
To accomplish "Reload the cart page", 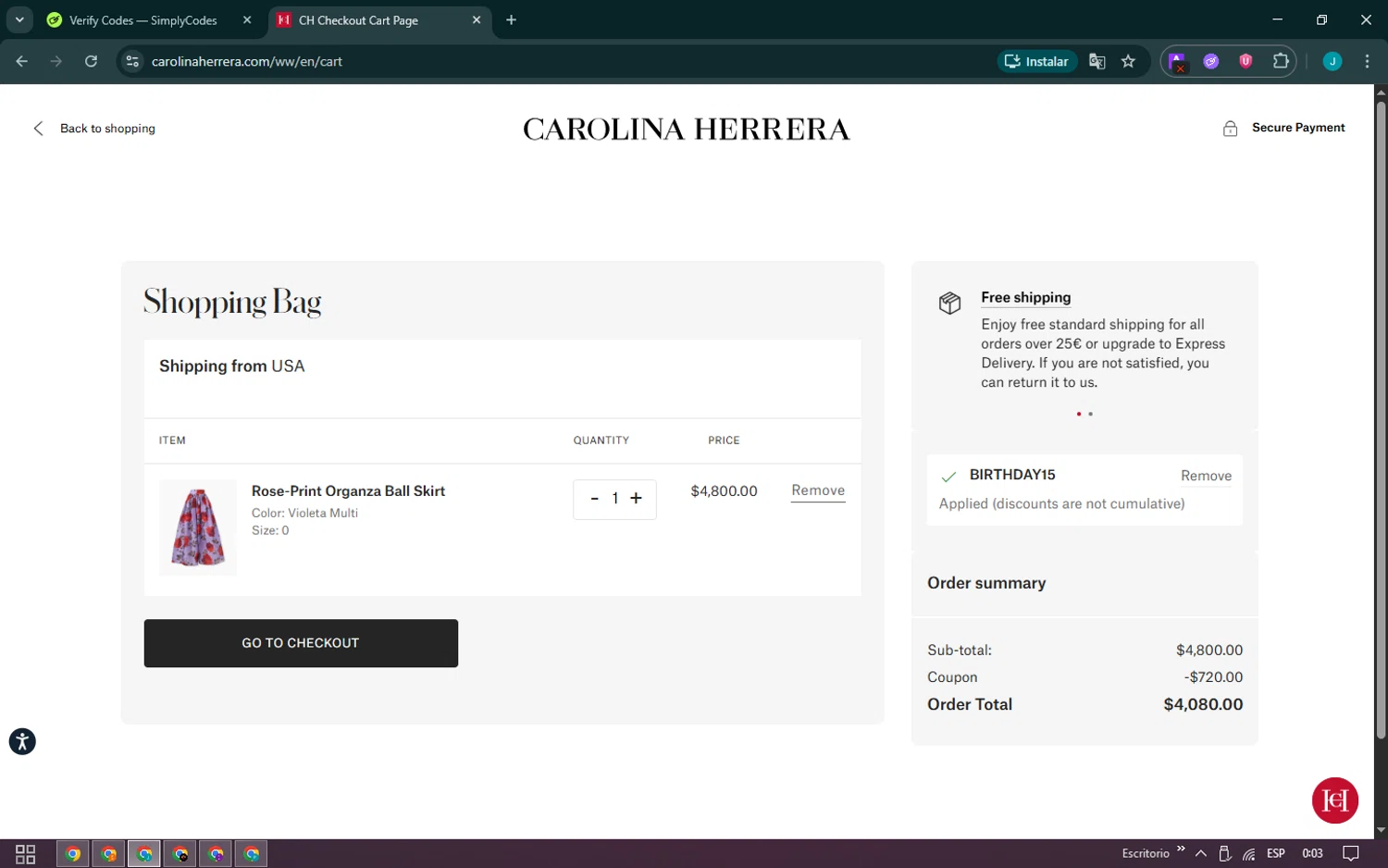I will 91,61.
